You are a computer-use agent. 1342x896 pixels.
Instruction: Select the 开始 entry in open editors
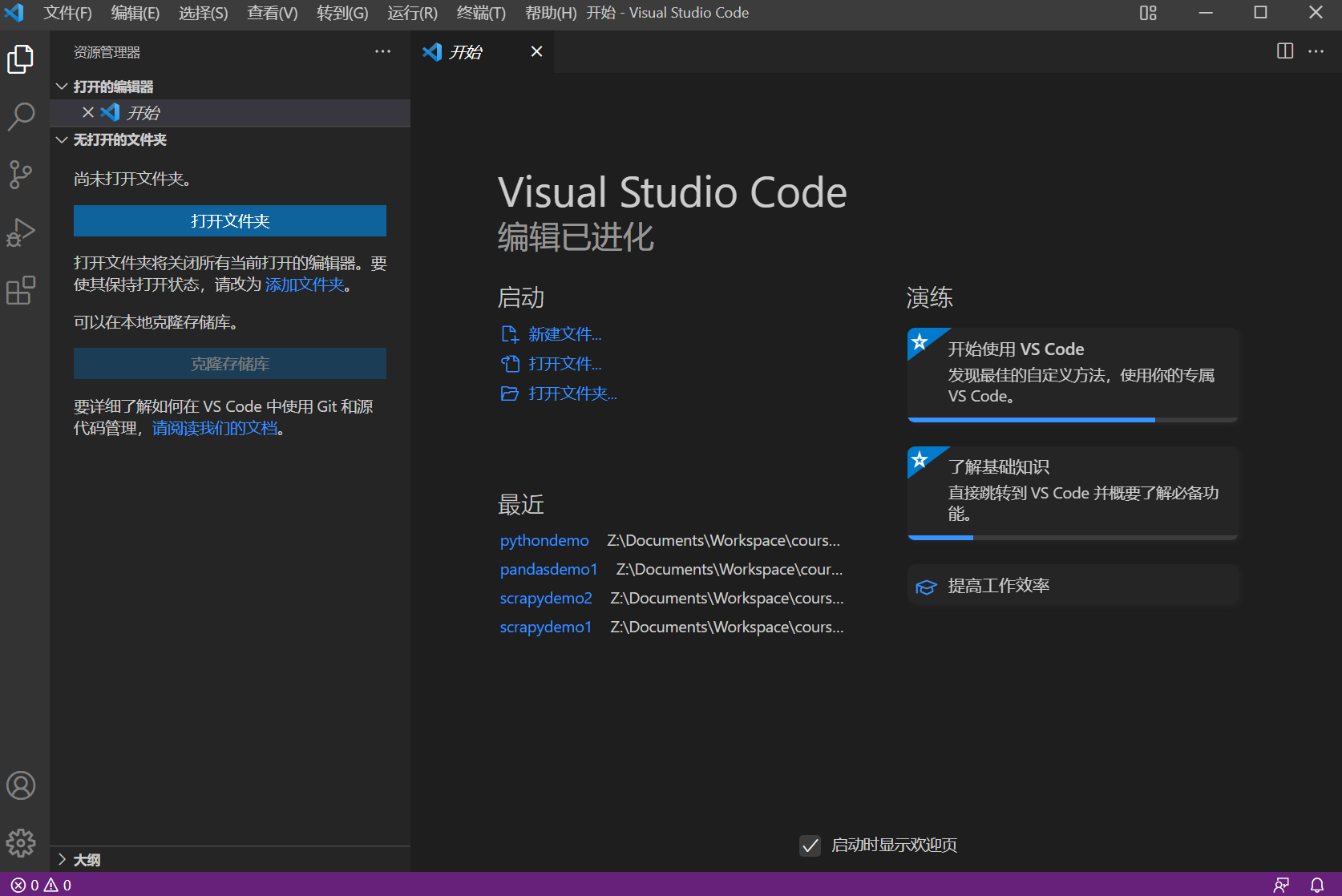(230, 113)
